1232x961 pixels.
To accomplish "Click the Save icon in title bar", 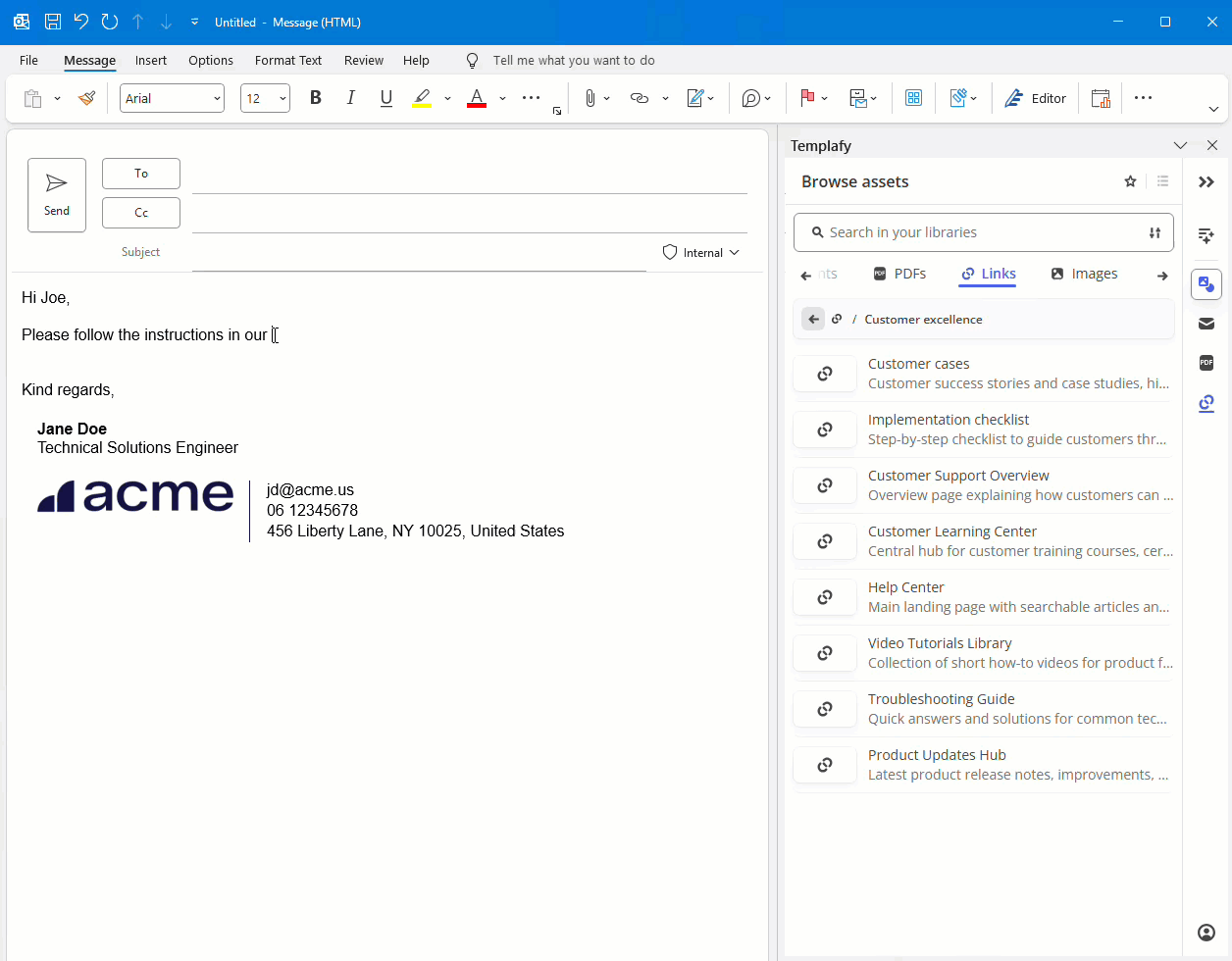I will (x=53, y=22).
